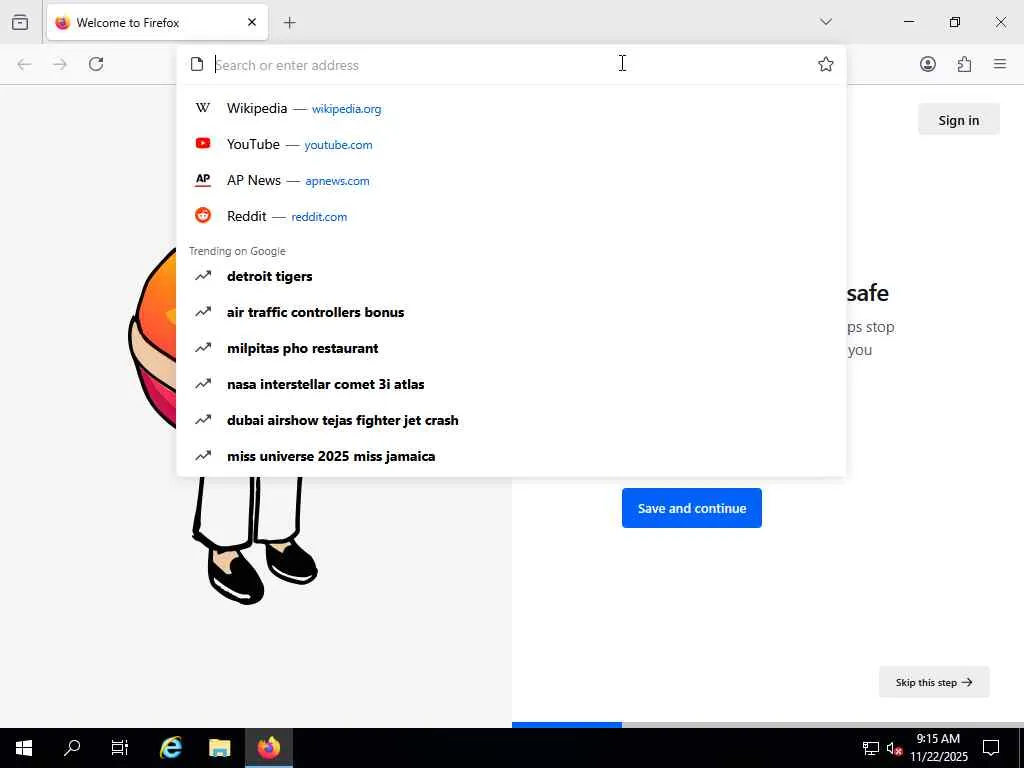The image size is (1024, 768).
Task: Launch Internet Explorer from the taskbar
Action: [171, 748]
